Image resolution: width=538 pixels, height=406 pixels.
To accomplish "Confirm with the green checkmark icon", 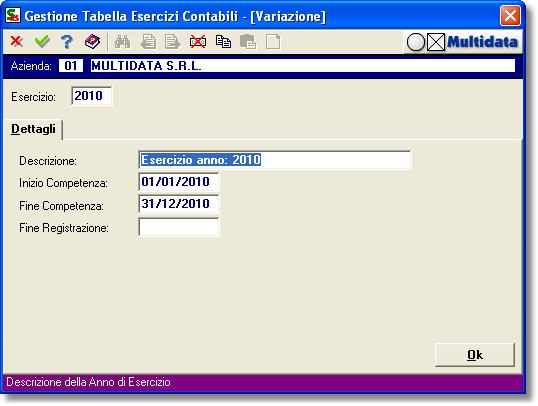I will [42, 42].
